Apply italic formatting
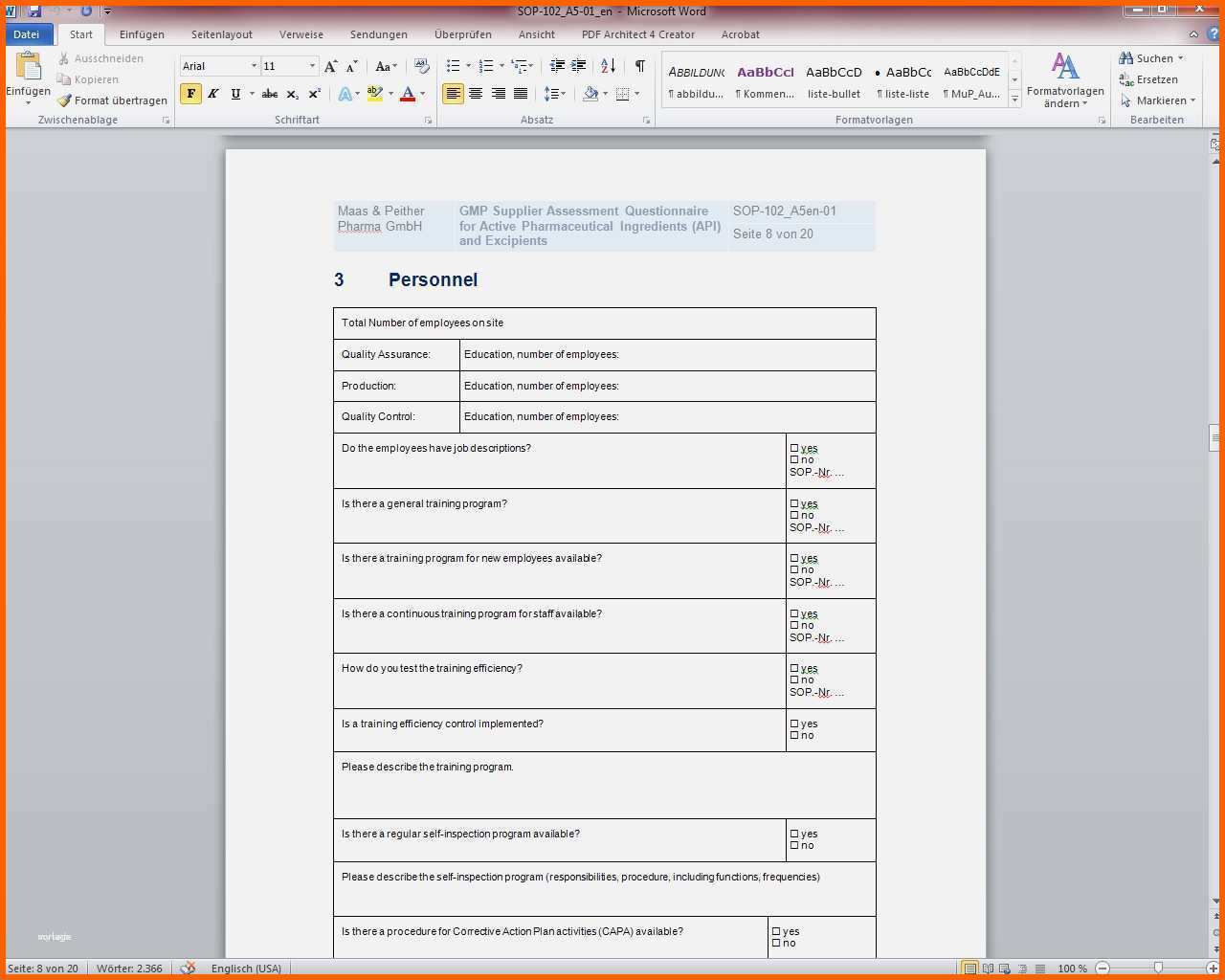1225x980 pixels. click(213, 94)
